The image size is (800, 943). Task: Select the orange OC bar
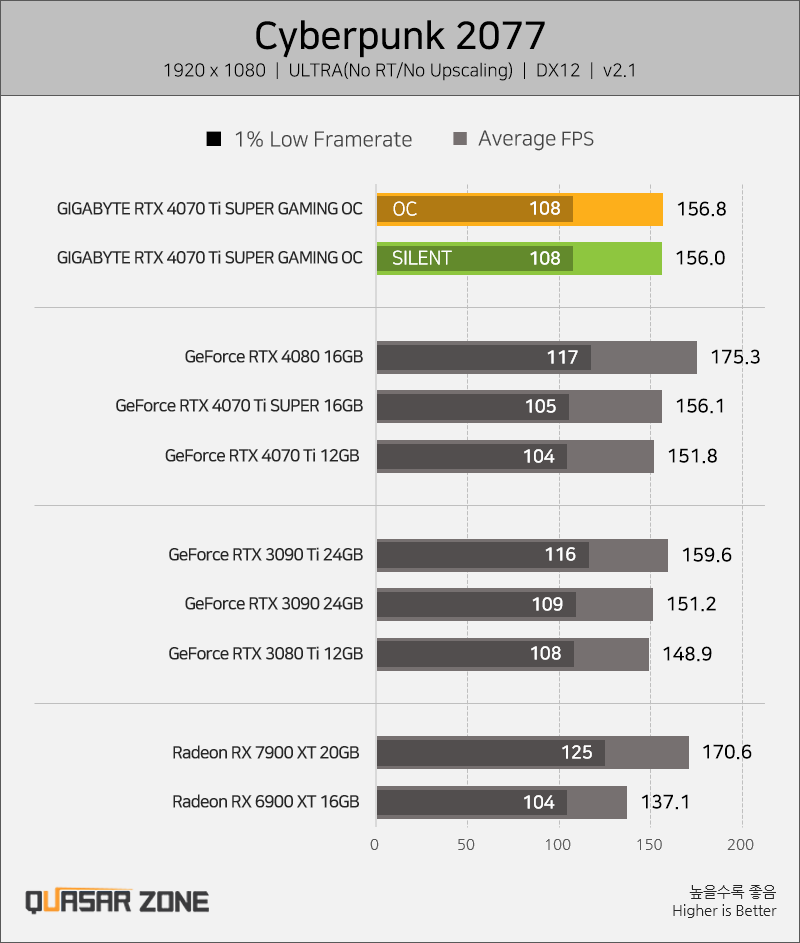pyautogui.click(x=520, y=209)
